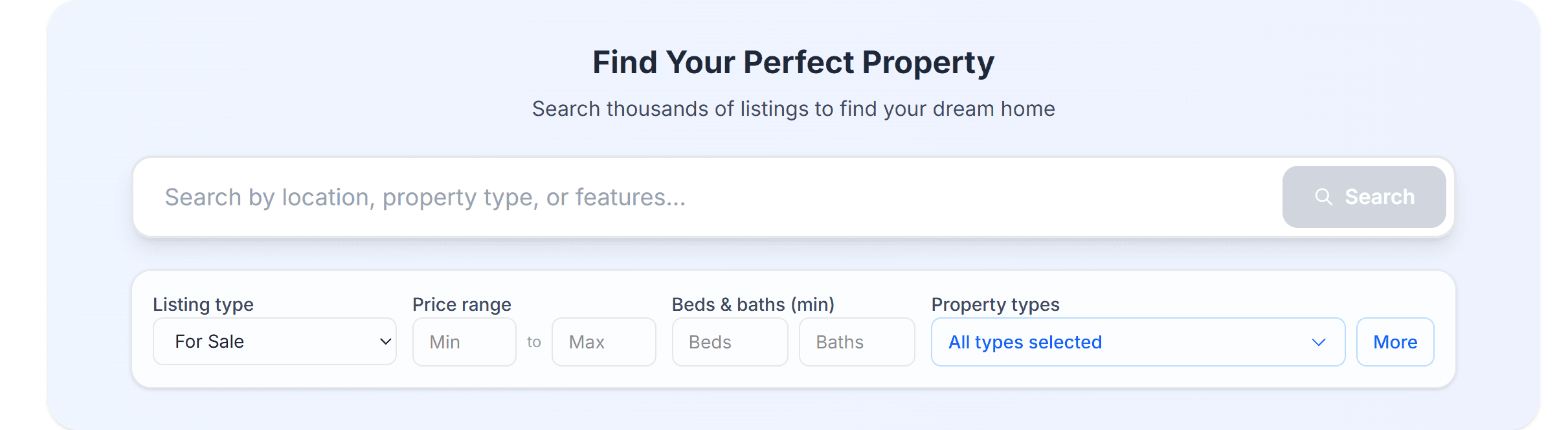
Task: Click the Baths input field
Action: tap(856, 341)
